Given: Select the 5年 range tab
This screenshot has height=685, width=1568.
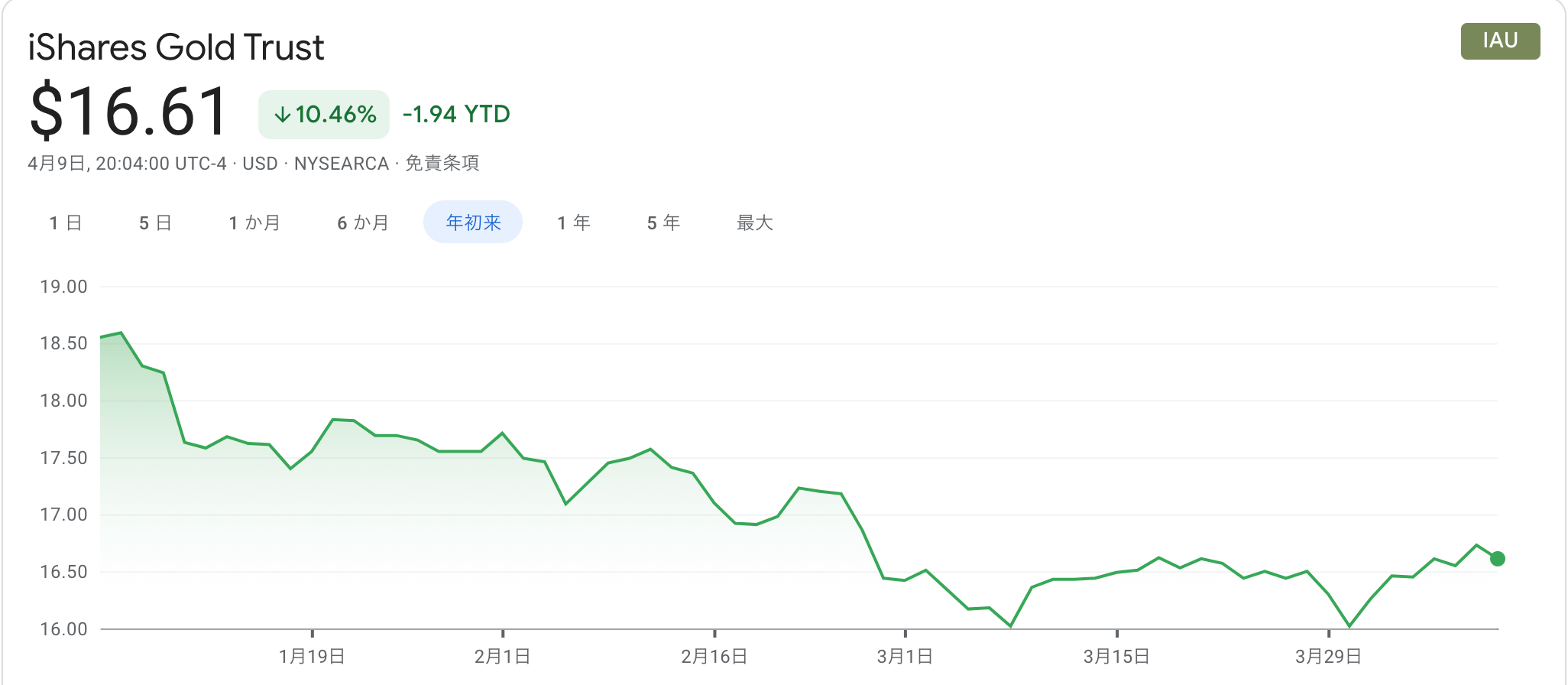Looking at the screenshot, I should tap(663, 222).
